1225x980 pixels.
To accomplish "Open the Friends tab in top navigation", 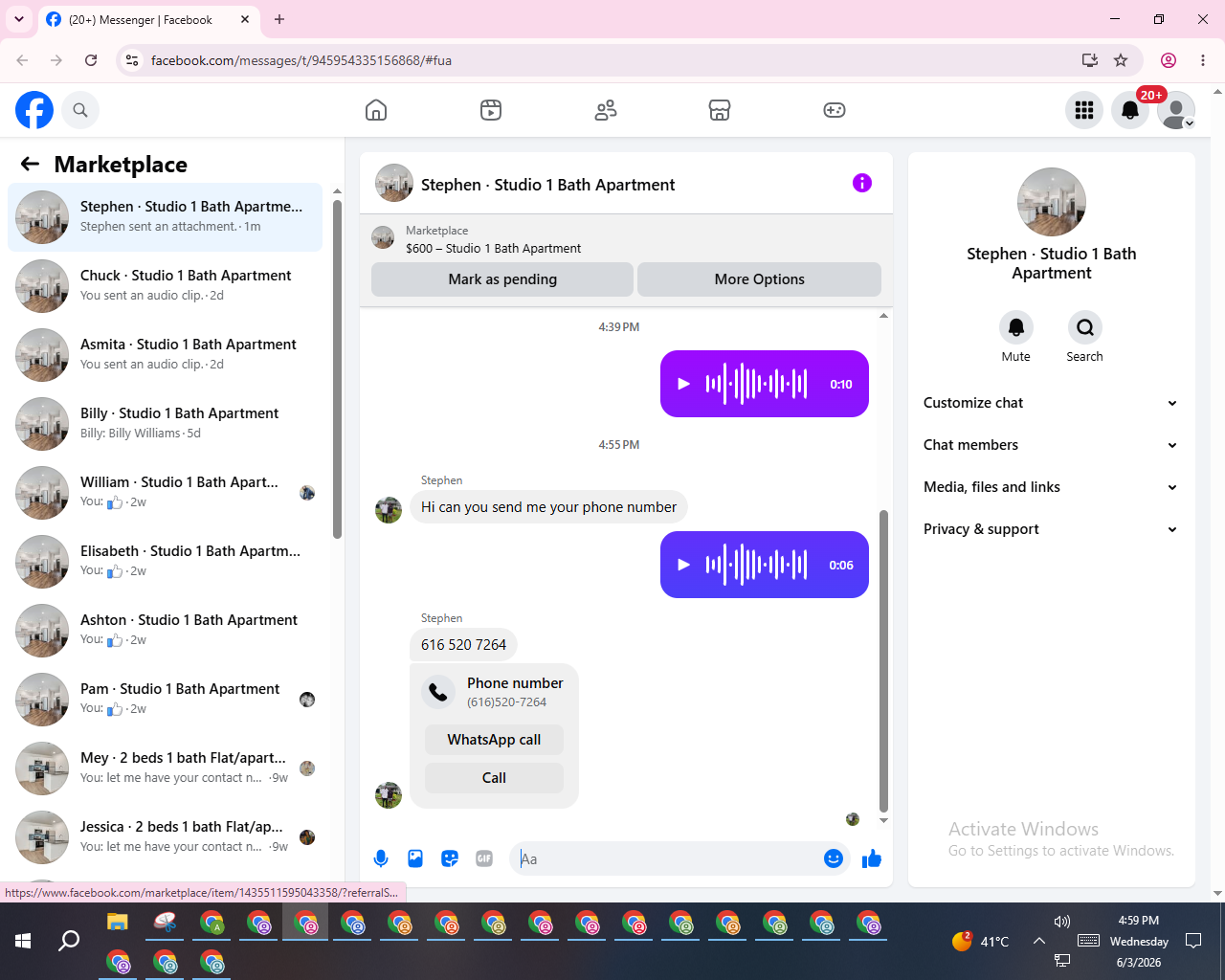I will tap(606, 110).
